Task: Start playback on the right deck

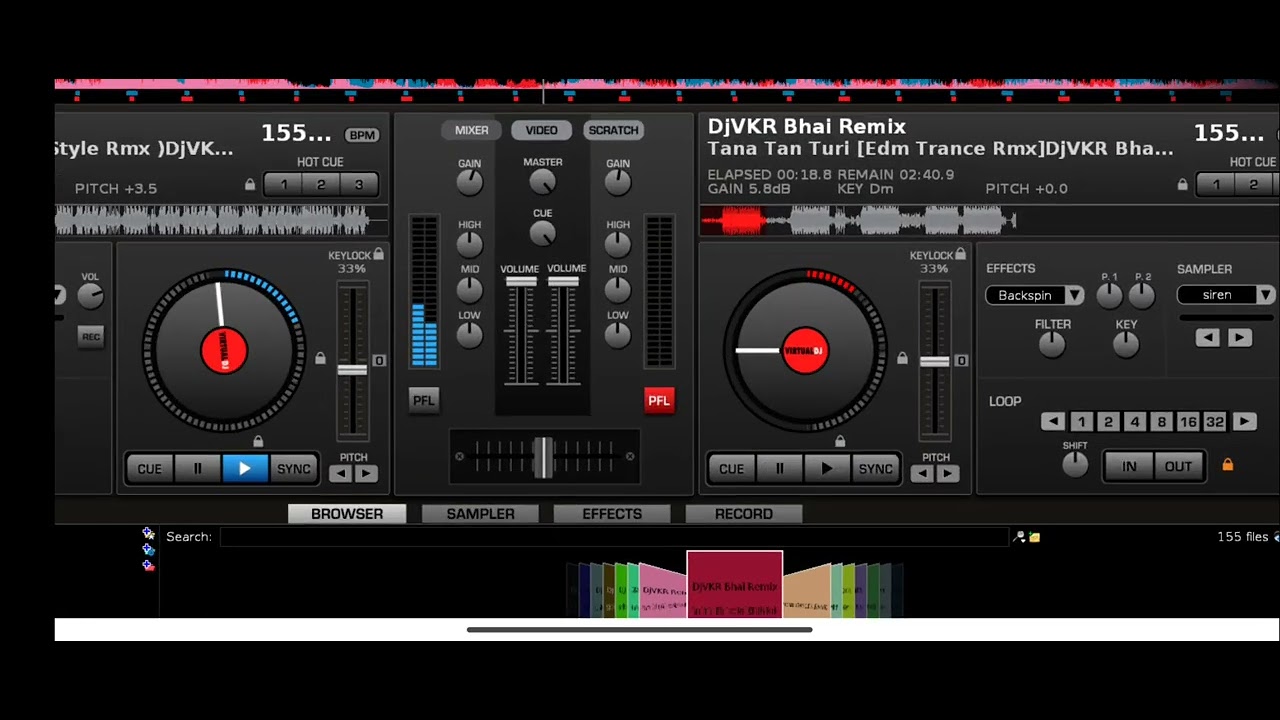Action: point(827,469)
